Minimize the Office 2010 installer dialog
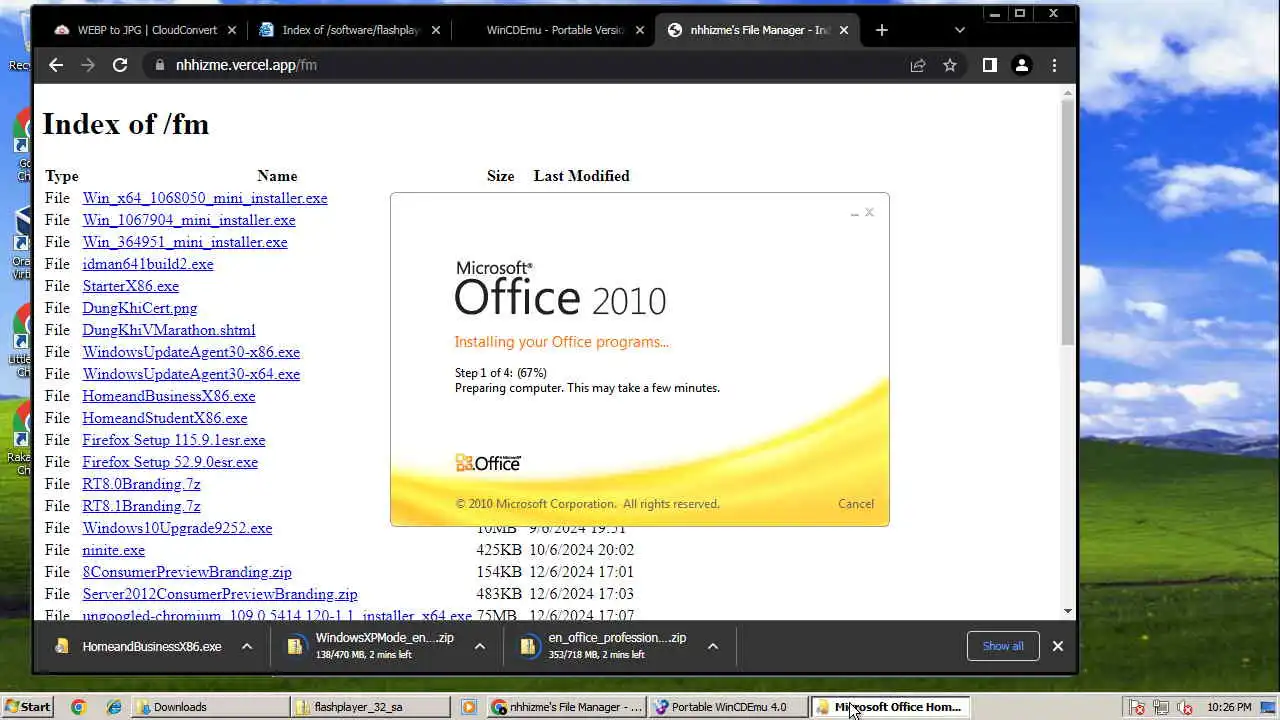This screenshot has height=720, width=1280. click(x=854, y=213)
